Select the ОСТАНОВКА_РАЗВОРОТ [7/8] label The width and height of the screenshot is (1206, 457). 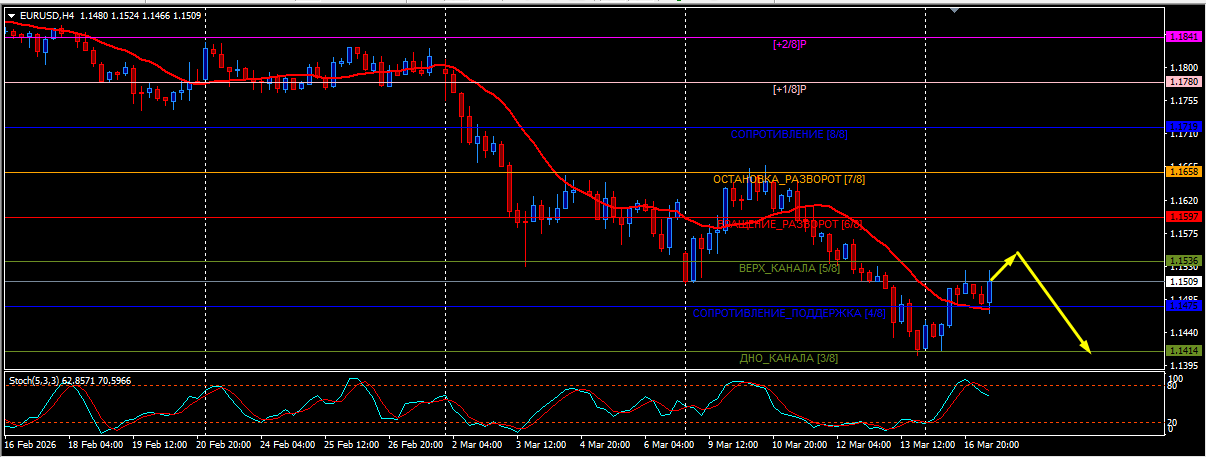pyautogui.click(x=789, y=179)
